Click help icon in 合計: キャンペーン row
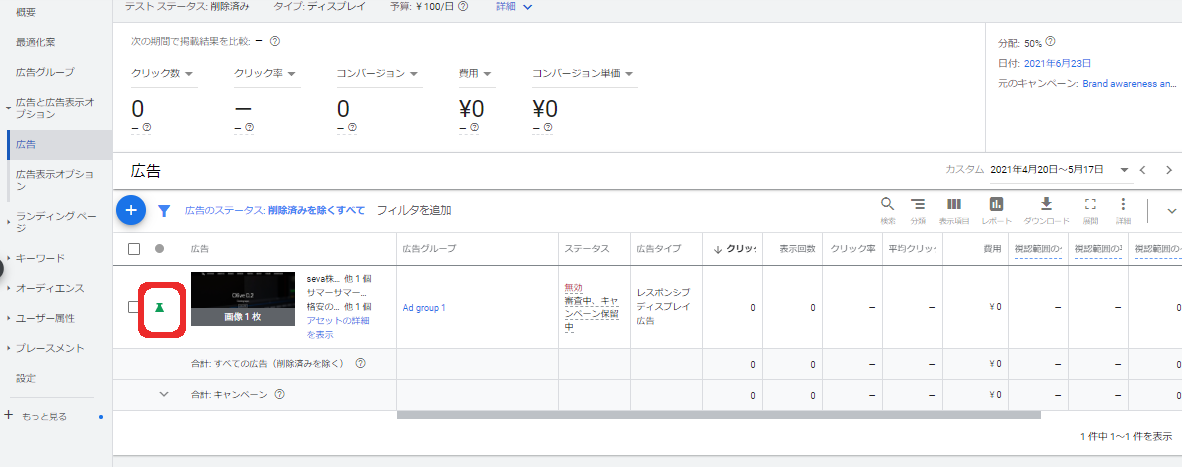The height and width of the screenshot is (467, 1182). [x=280, y=394]
